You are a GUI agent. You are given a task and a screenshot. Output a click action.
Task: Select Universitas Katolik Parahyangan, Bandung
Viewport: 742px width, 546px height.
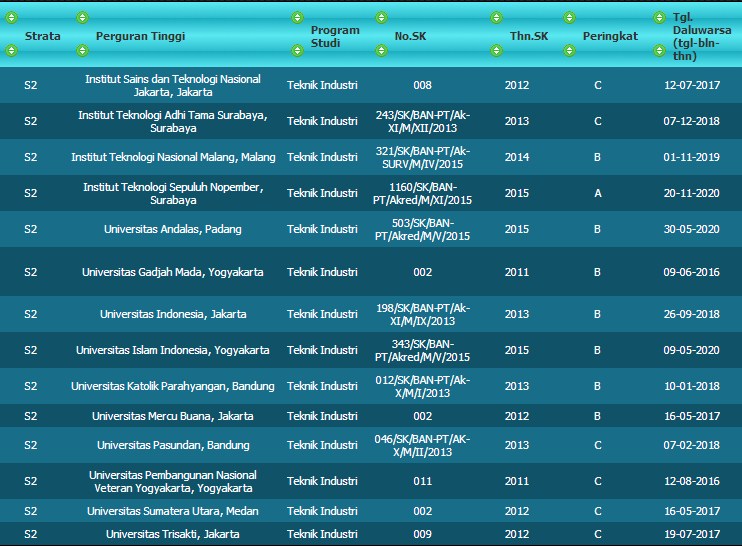click(x=173, y=386)
